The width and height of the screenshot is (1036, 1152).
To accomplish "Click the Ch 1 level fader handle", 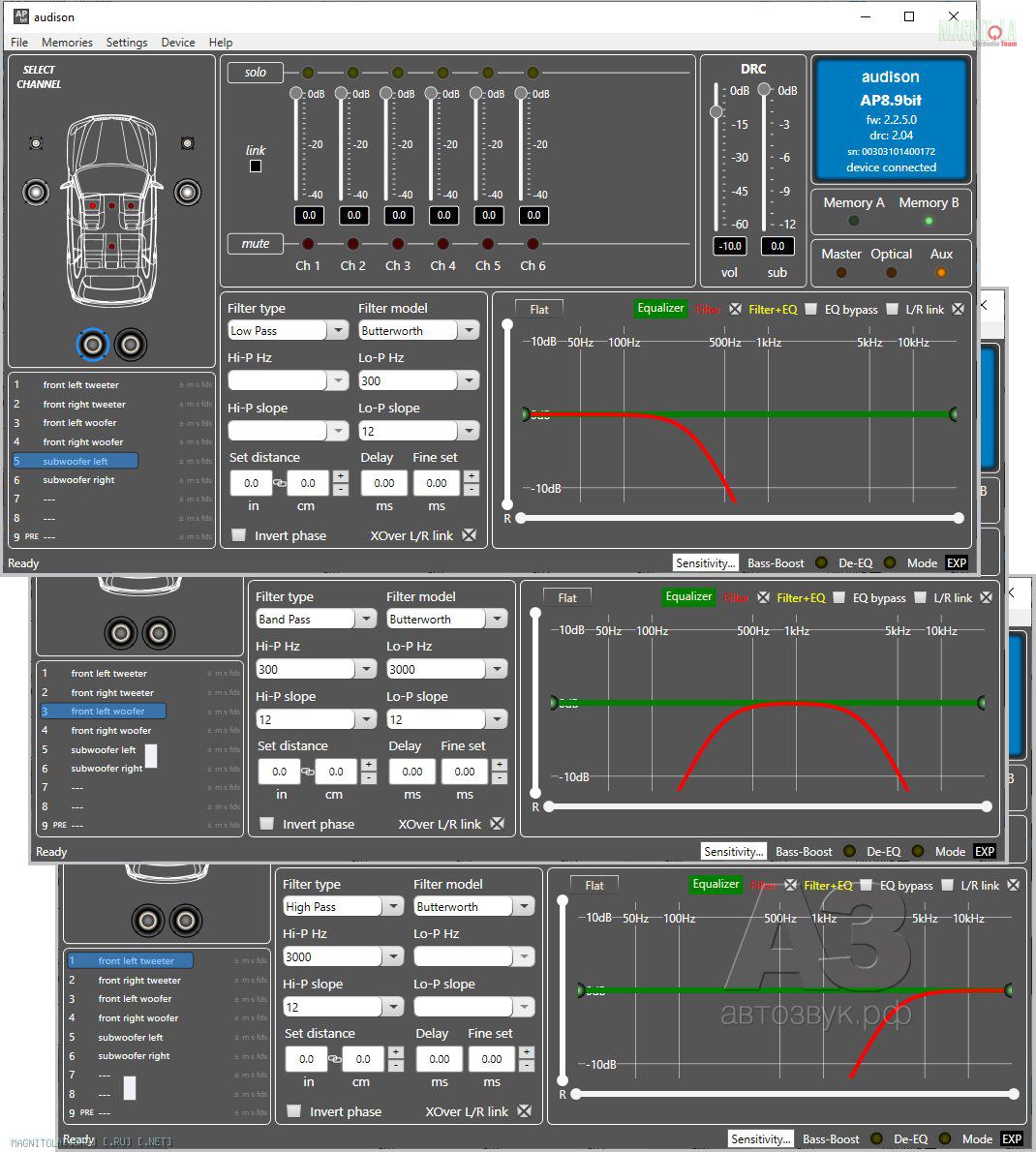I will [x=296, y=93].
